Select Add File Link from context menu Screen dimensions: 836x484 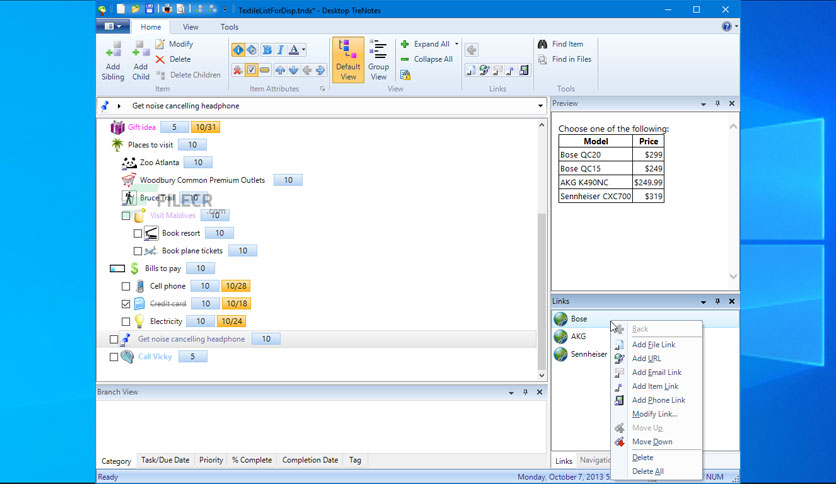(656, 344)
